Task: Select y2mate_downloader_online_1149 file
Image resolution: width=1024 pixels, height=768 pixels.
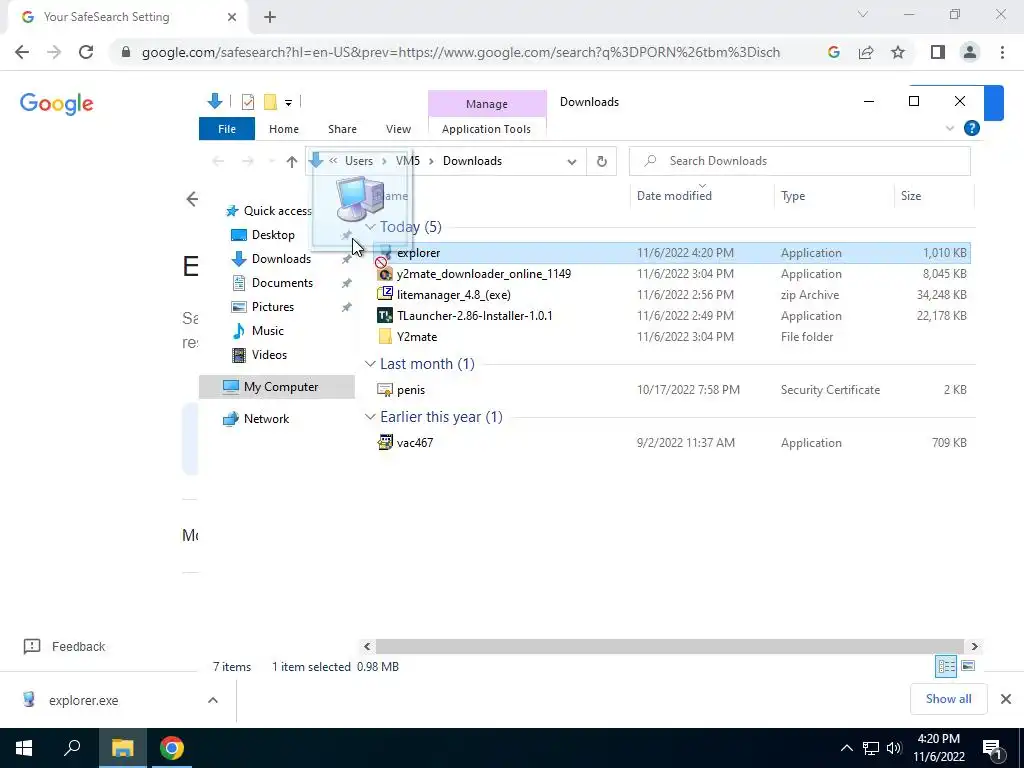Action: point(673,274)
